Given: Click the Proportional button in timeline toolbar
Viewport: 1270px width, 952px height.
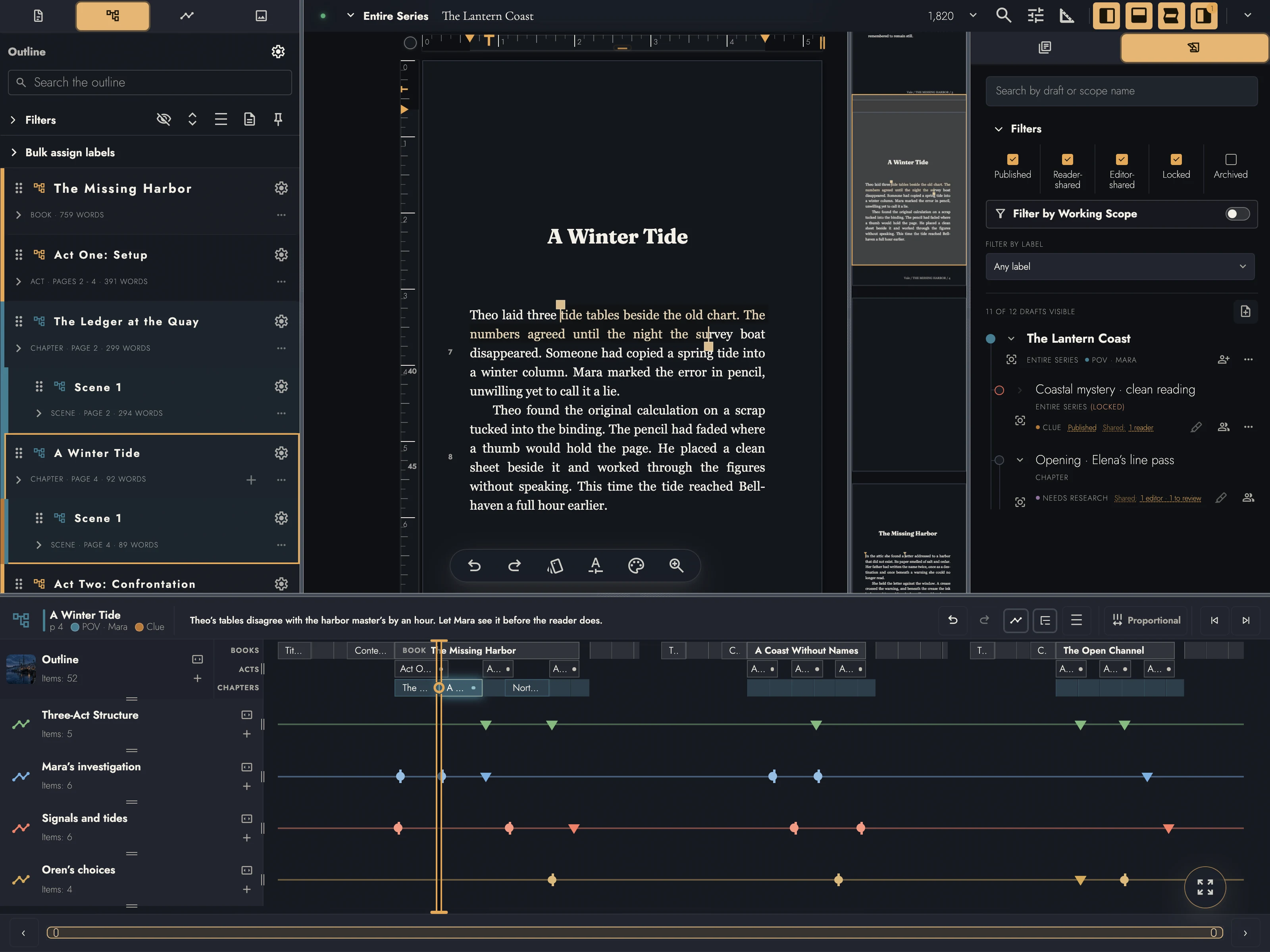Looking at the screenshot, I should coord(1146,620).
